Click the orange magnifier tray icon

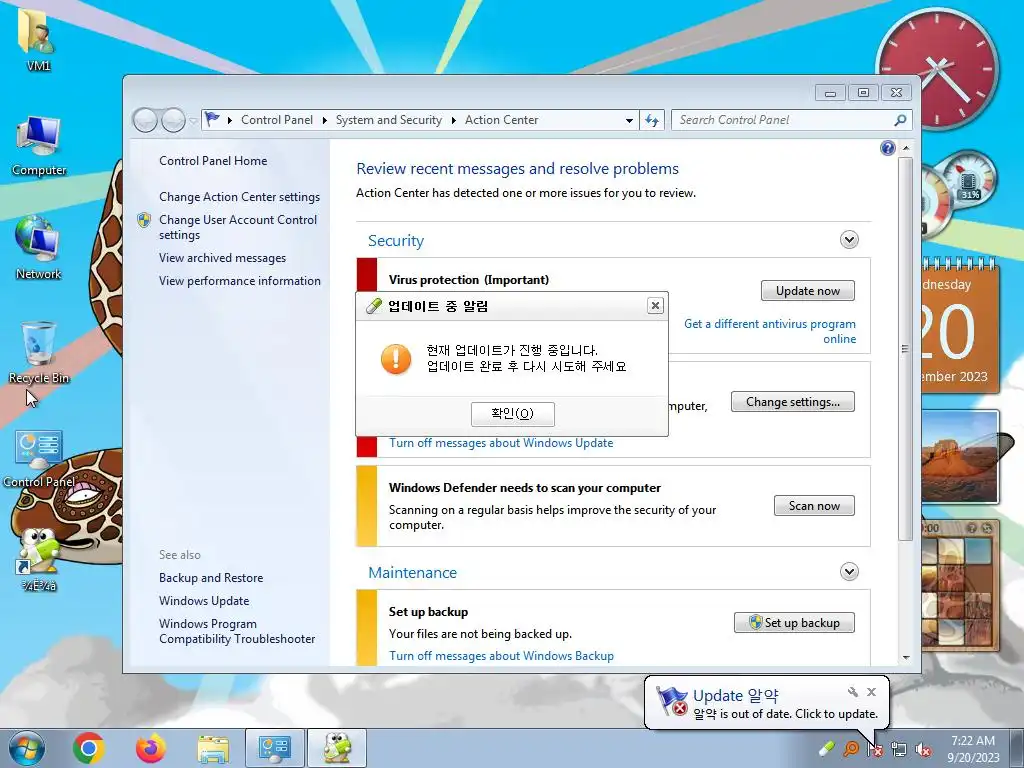(x=851, y=748)
